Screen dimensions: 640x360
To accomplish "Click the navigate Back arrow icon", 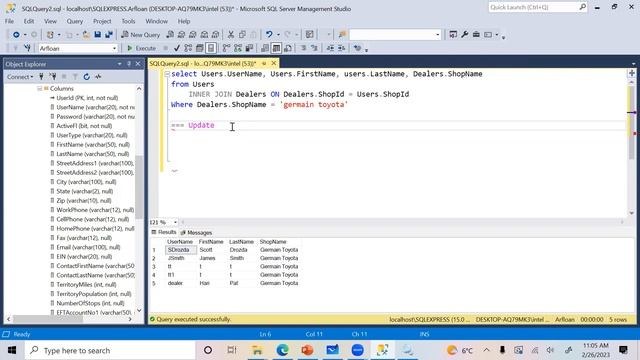I will (x=16, y=35).
